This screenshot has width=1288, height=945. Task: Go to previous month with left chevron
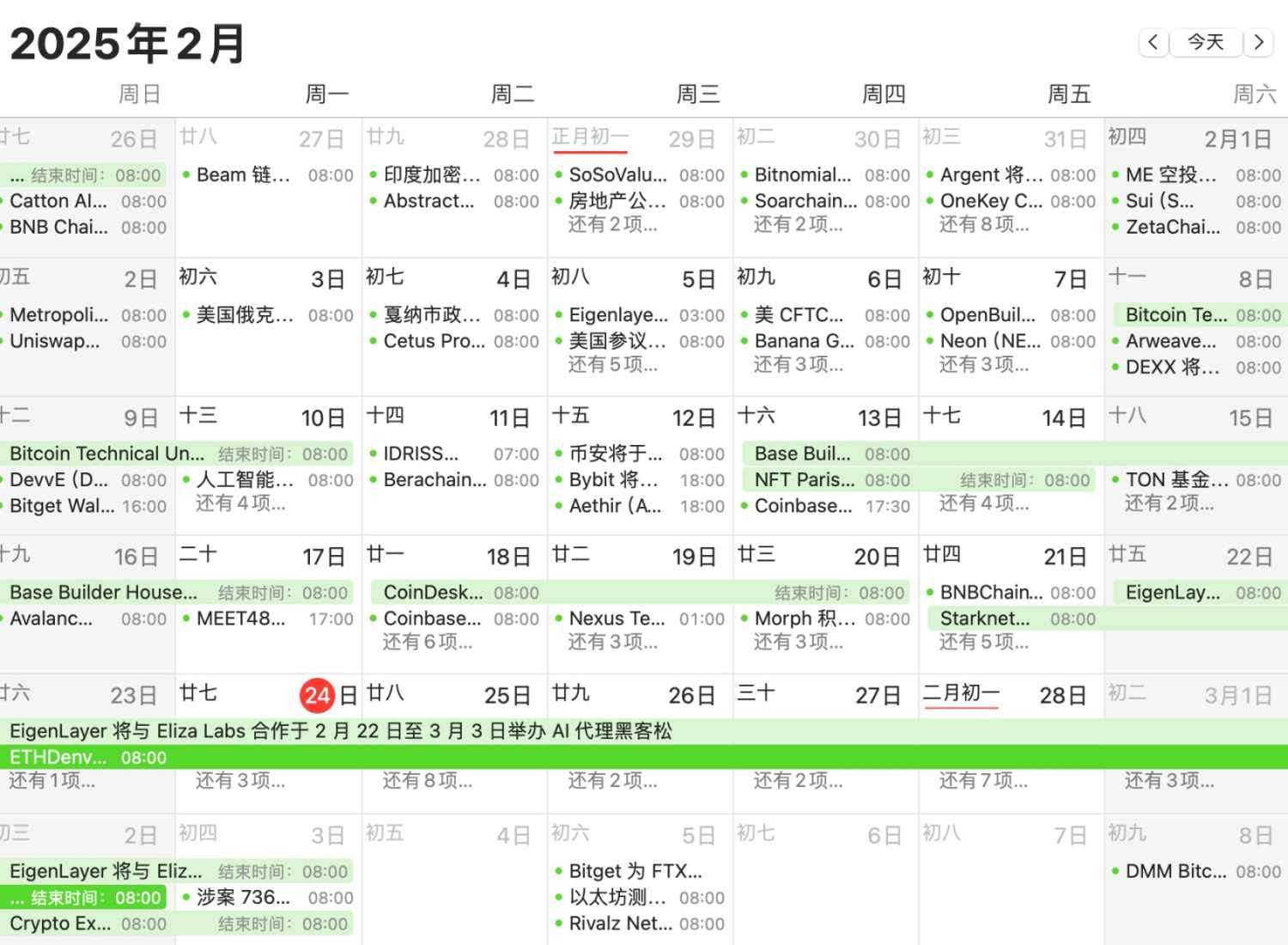(1153, 42)
